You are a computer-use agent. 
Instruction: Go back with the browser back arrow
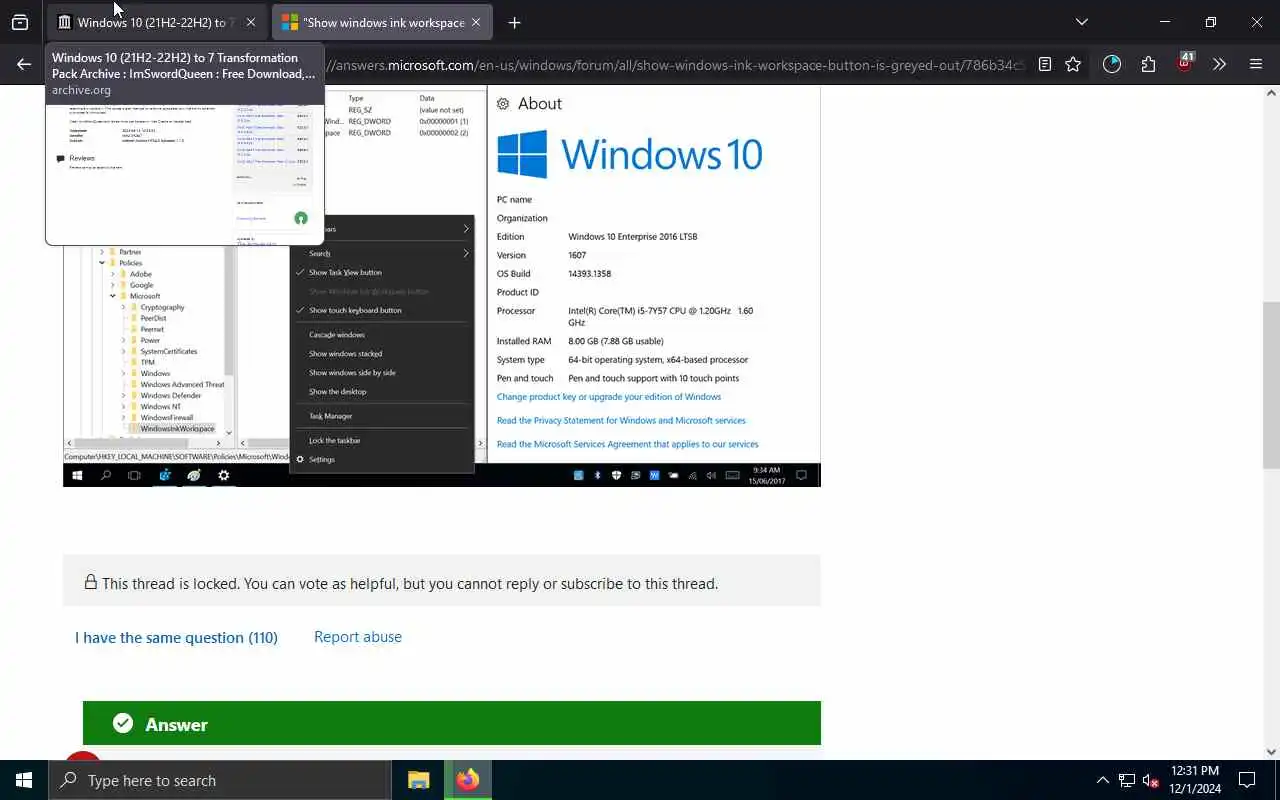pyautogui.click(x=24, y=64)
